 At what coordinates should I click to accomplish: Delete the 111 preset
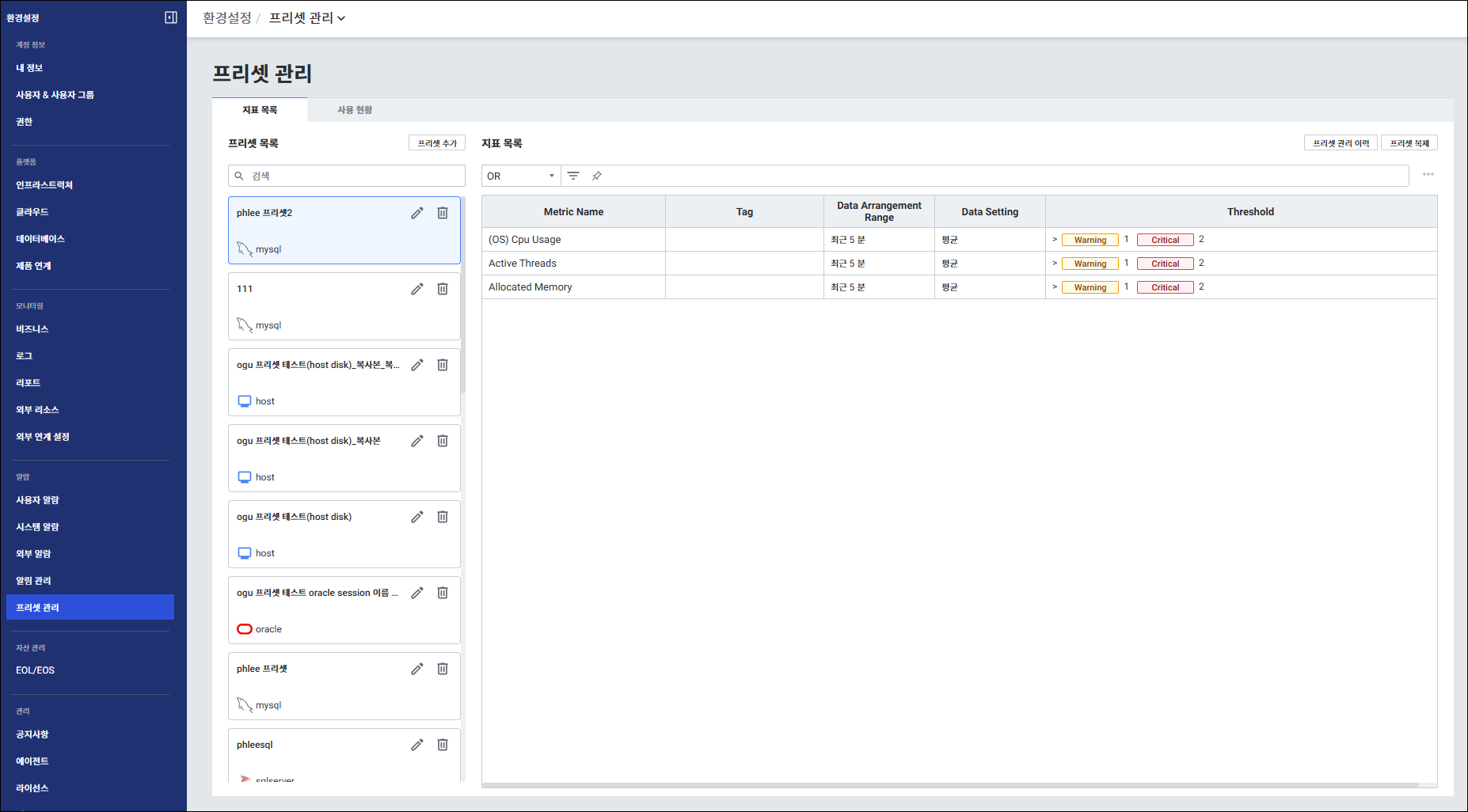443,289
